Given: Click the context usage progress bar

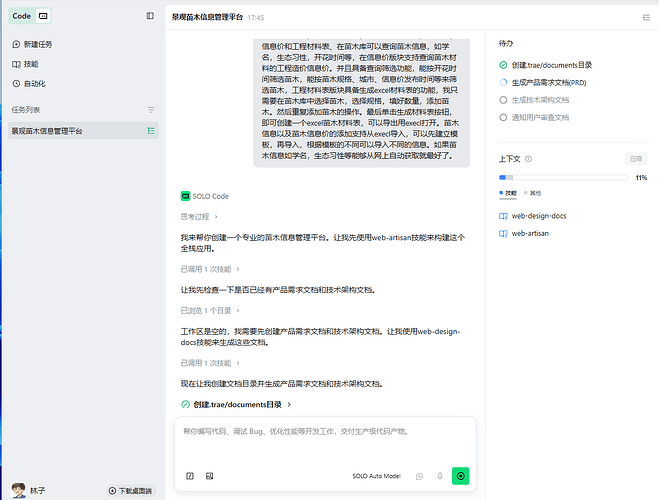Looking at the screenshot, I should point(563,178).
